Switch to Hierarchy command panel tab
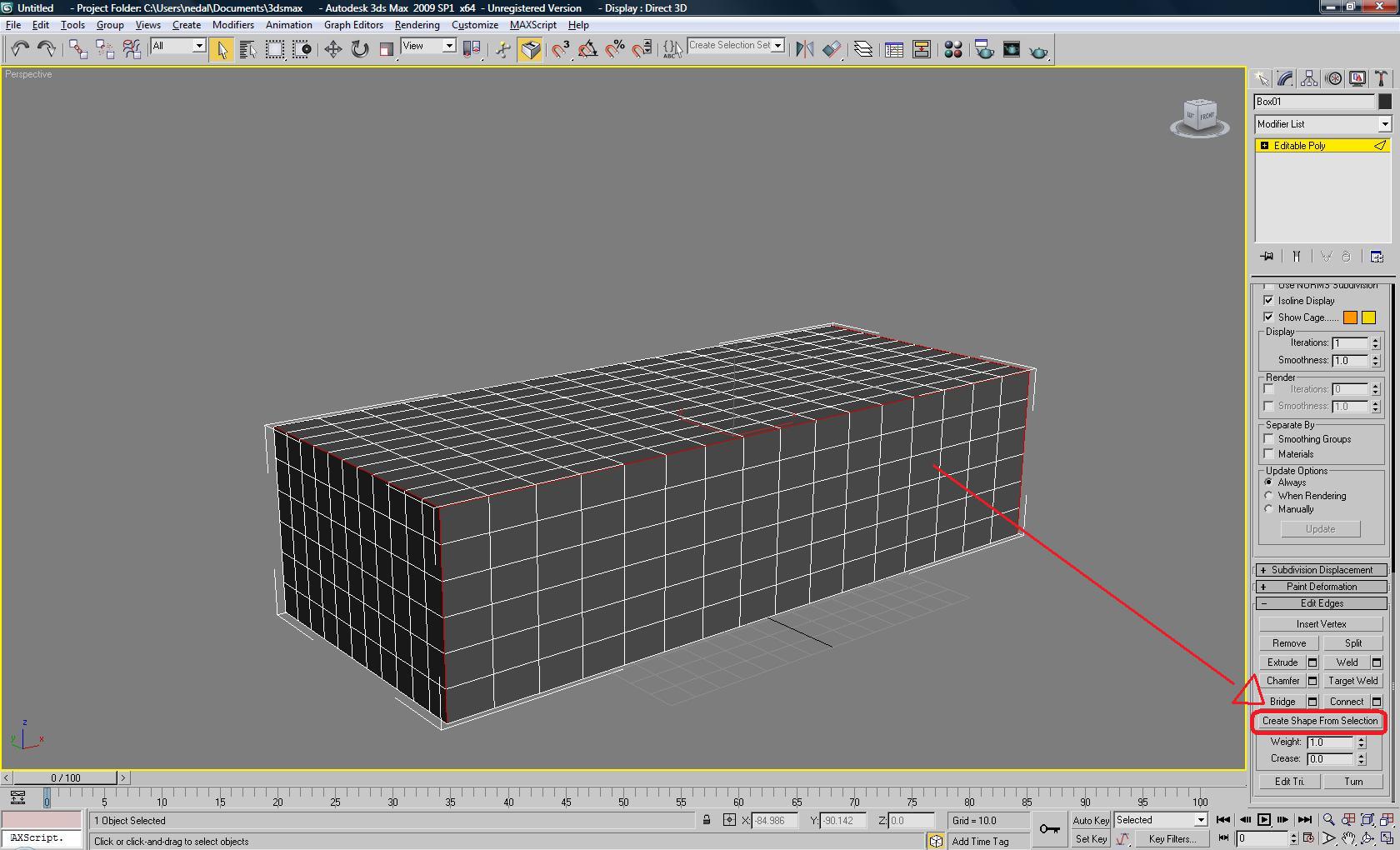Viewport: 1400px width, 850px height. [x=1309, y=78]
